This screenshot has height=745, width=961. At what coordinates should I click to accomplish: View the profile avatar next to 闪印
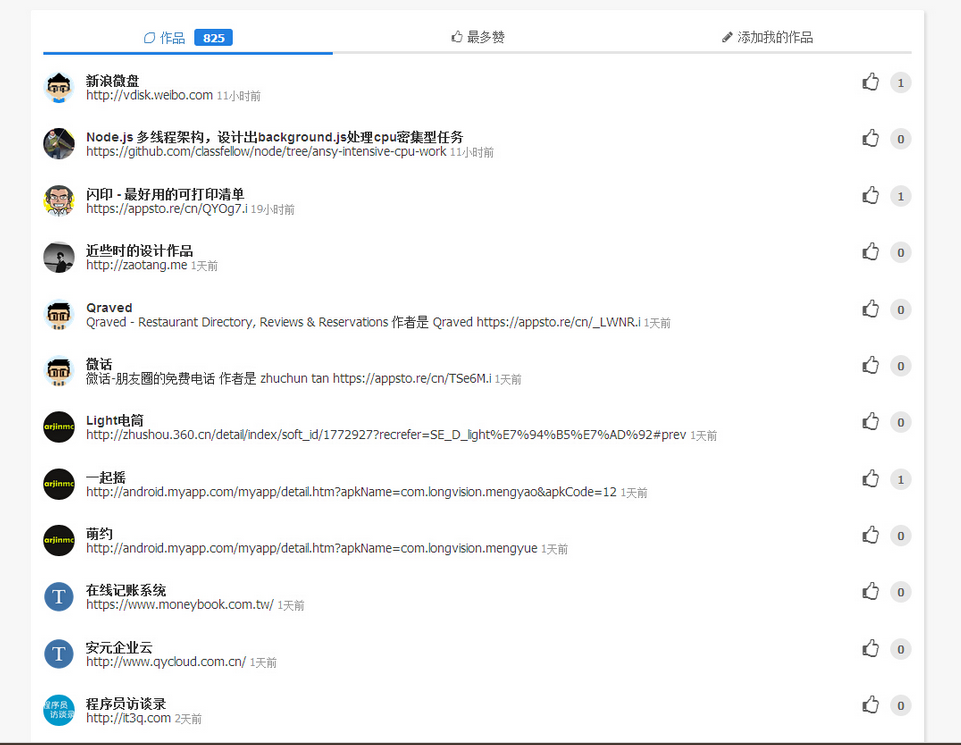tap(59, 201)
